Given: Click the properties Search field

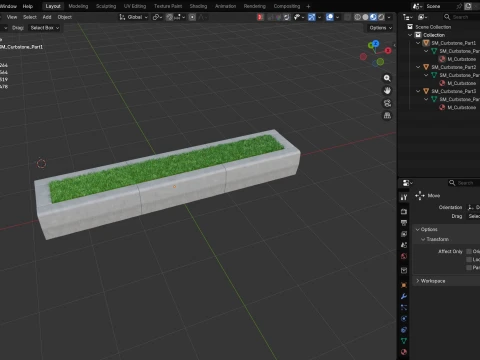Looking at the screenshot, I should [465, 183].
